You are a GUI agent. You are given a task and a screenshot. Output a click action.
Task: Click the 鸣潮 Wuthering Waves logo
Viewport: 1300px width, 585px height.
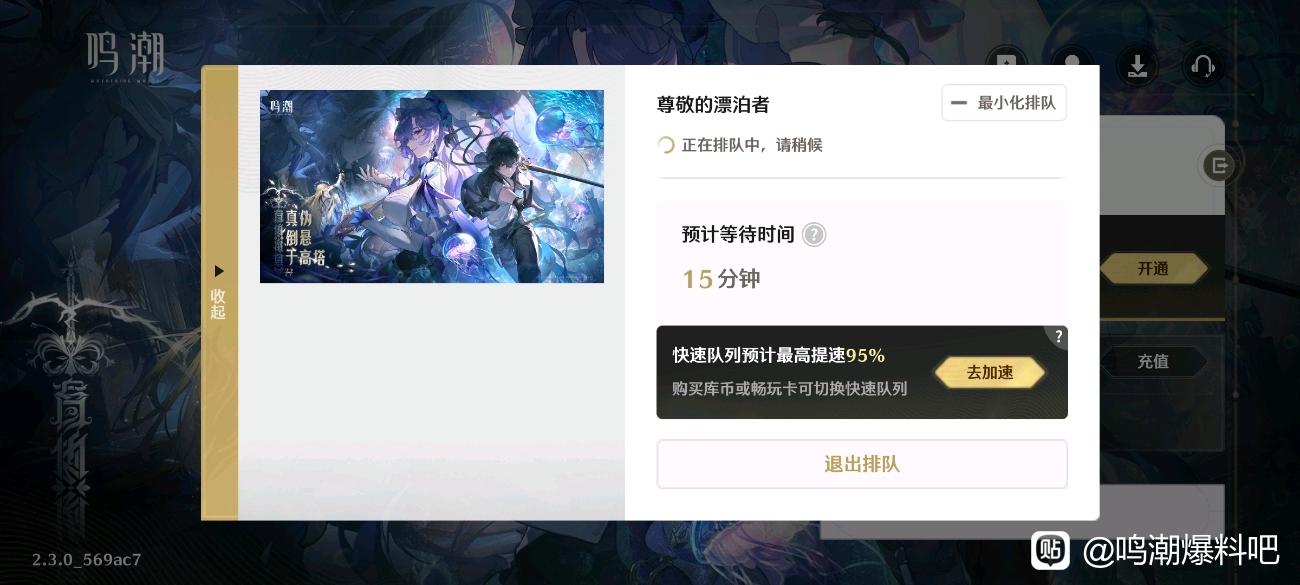(125, 55)
